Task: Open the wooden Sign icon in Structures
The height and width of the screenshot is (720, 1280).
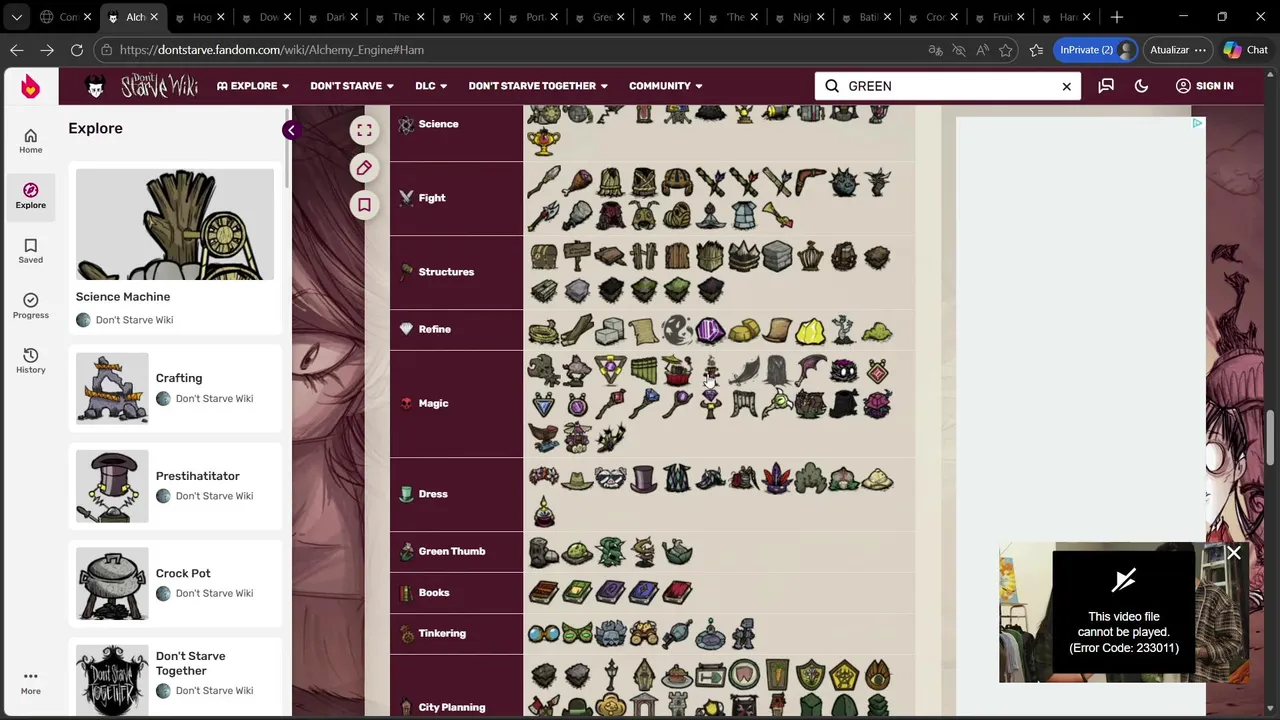Action: click(x=577, y=256)
